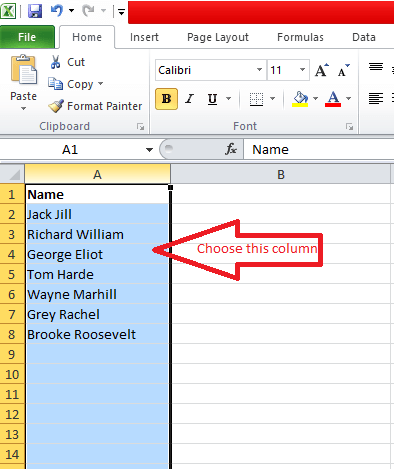394x469 pixels.
Task: Save the workbook with floppy icon
Action: (35, 11)
